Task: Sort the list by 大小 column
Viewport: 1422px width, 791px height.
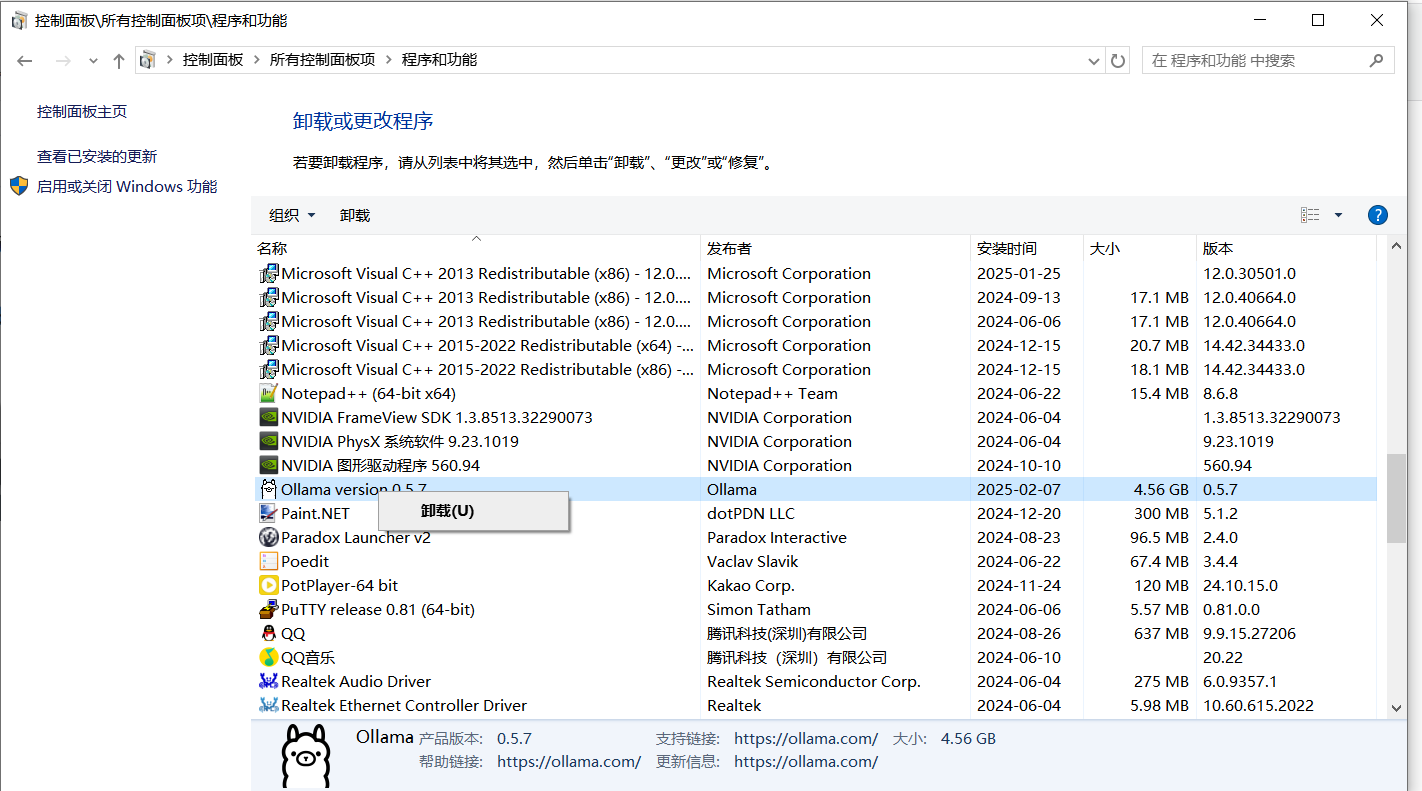Action: click(x=1141, y=248)
